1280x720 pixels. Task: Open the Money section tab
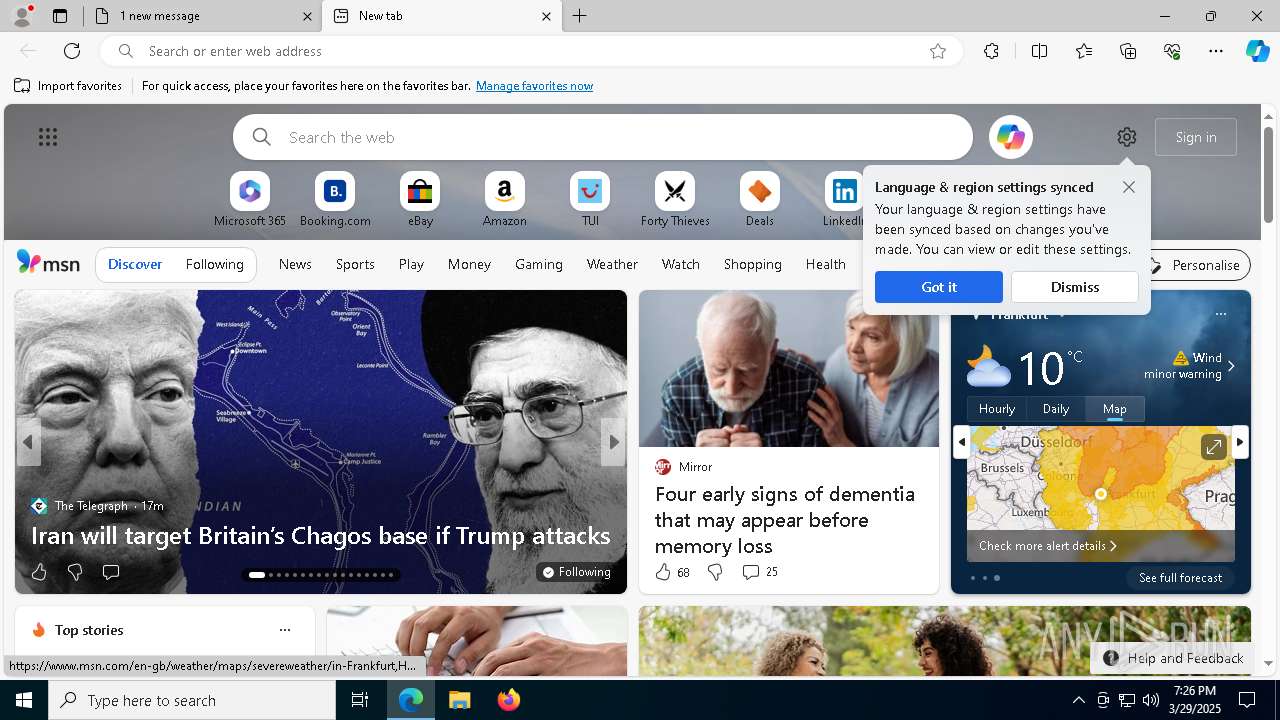click(469, 264)
